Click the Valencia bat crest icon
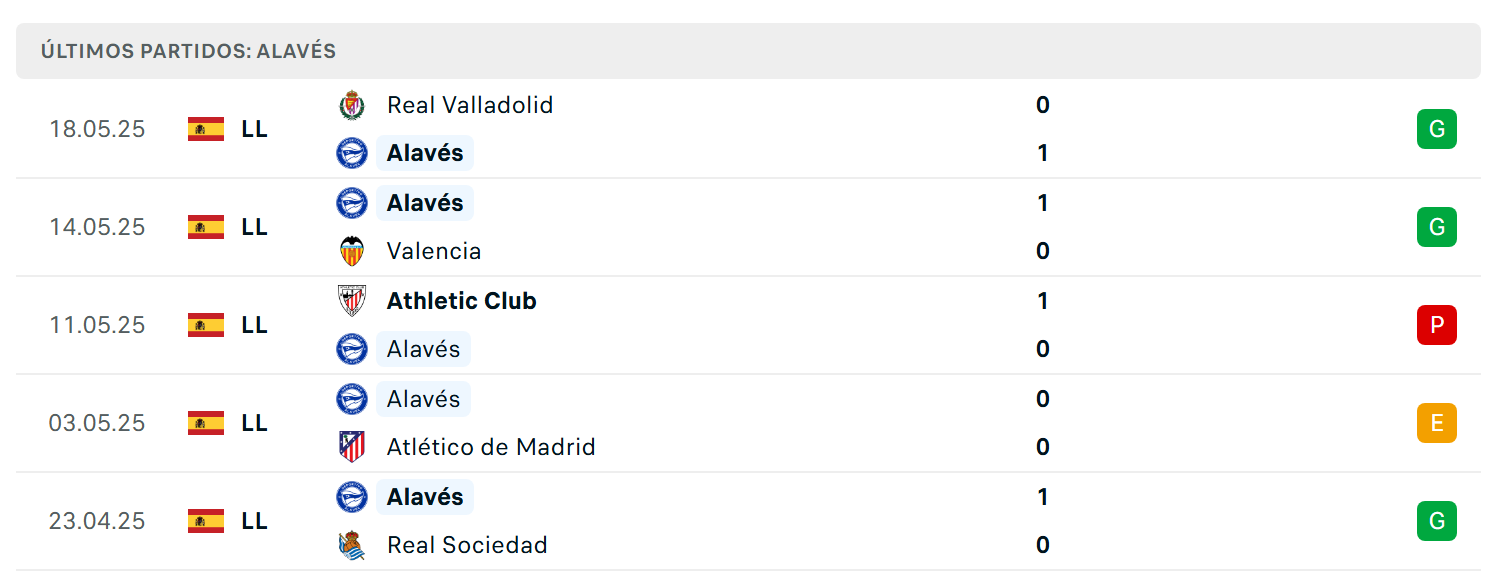 coord(352,251)
